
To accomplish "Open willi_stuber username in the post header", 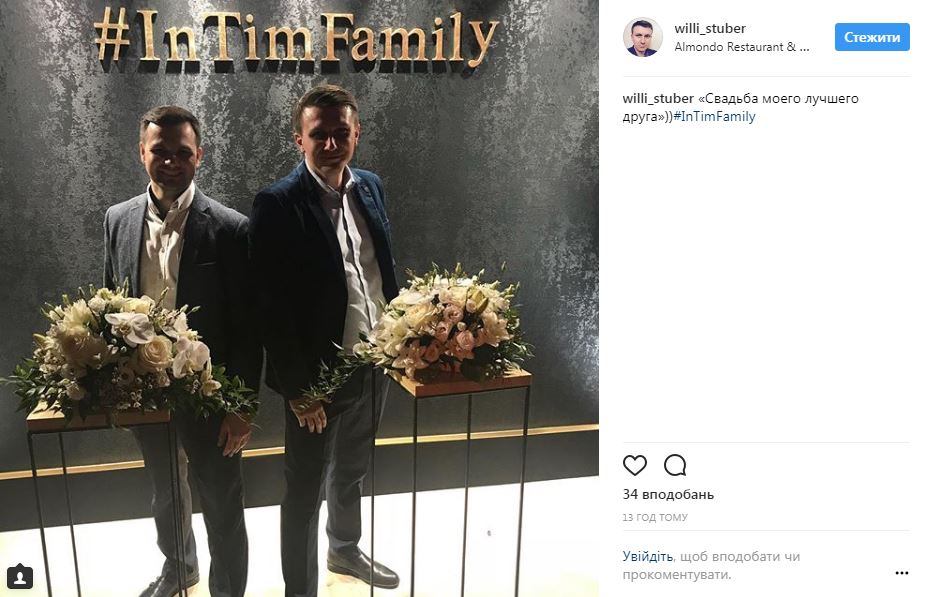I will point(710,28).
